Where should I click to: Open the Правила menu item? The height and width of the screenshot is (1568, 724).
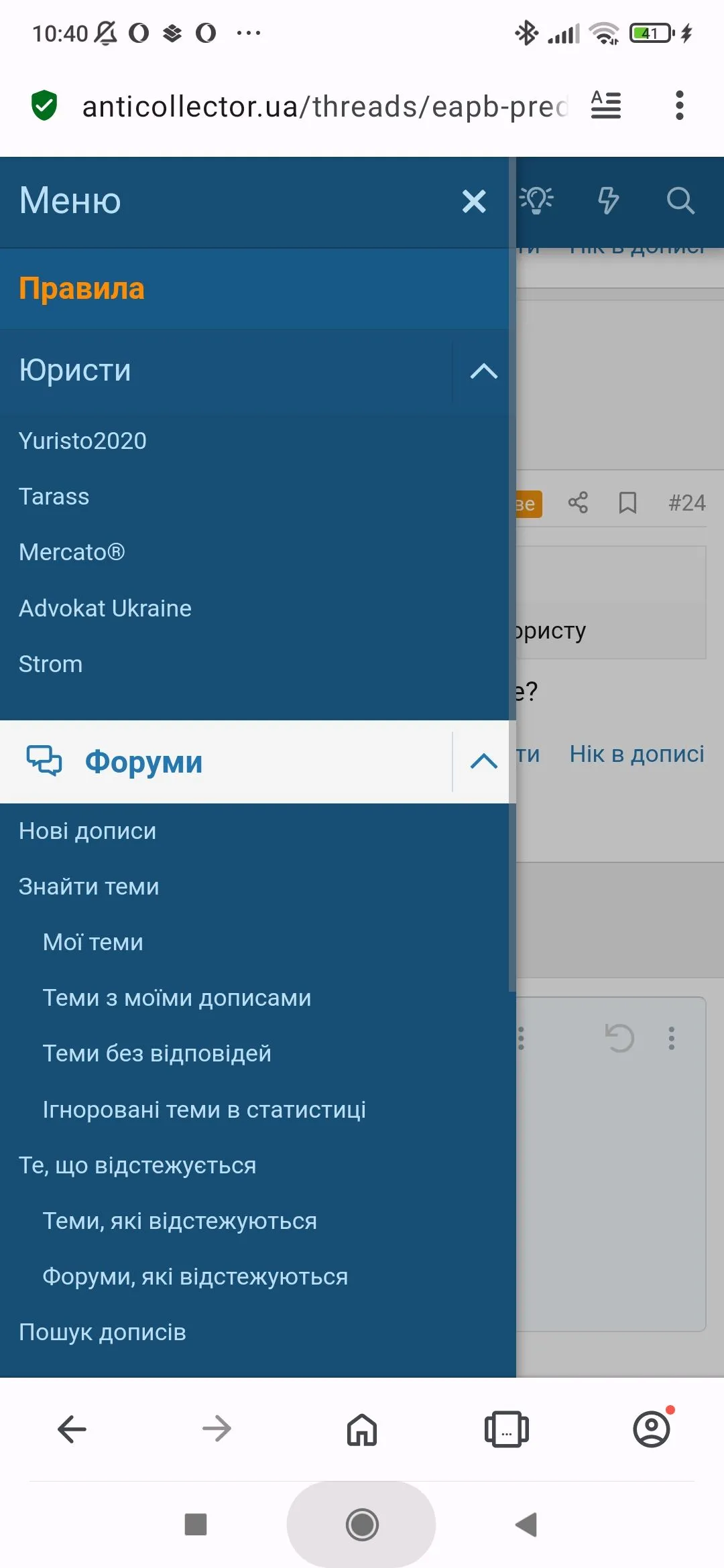click(x=82, y=289)
